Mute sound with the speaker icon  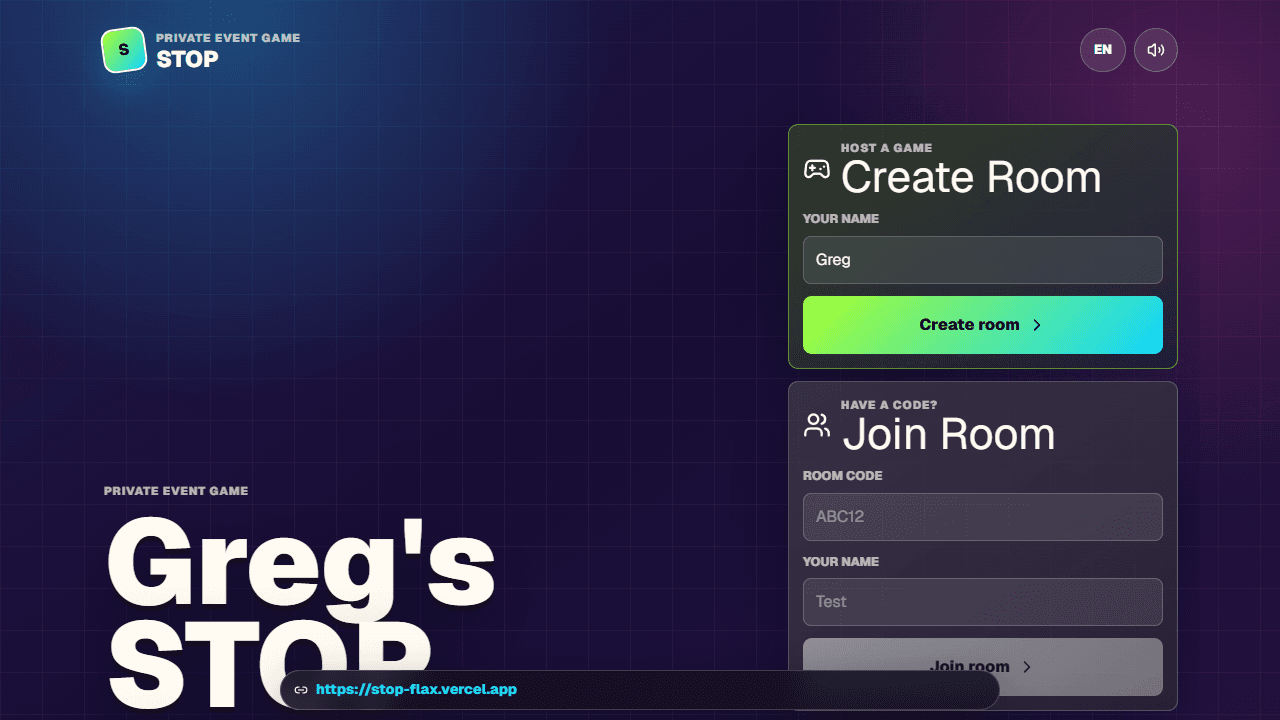coord(1156,50)
